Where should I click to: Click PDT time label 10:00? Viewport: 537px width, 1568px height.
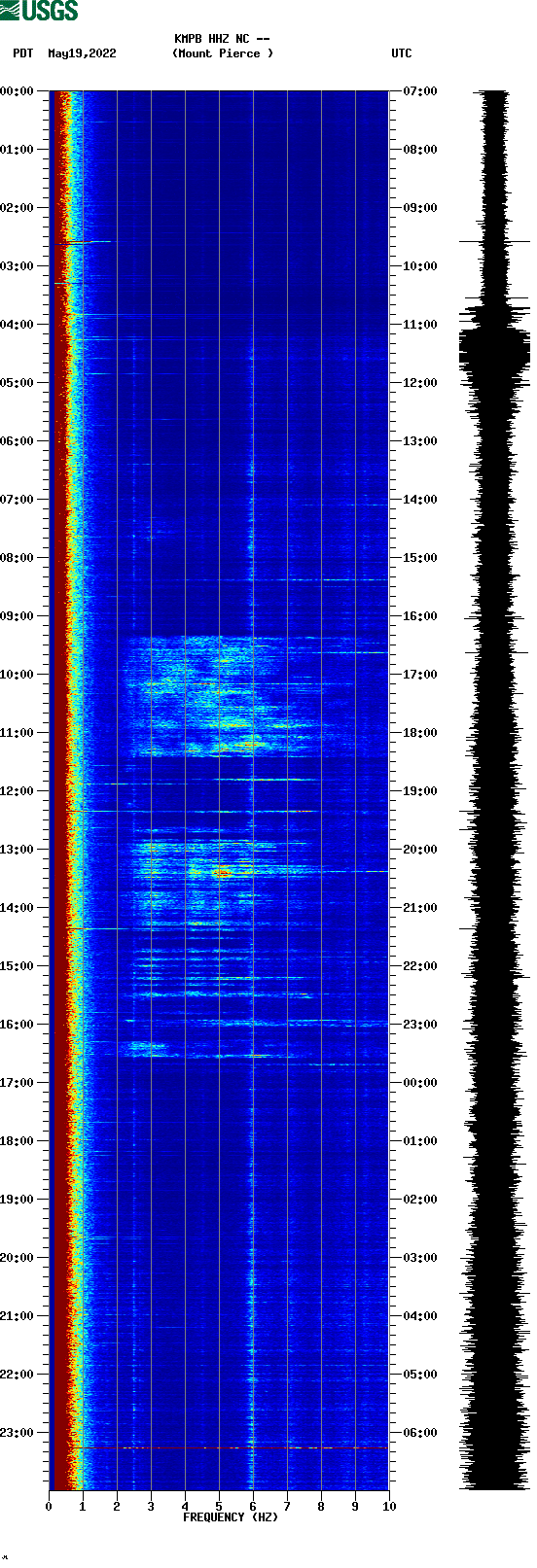click(x=18, y=675)
